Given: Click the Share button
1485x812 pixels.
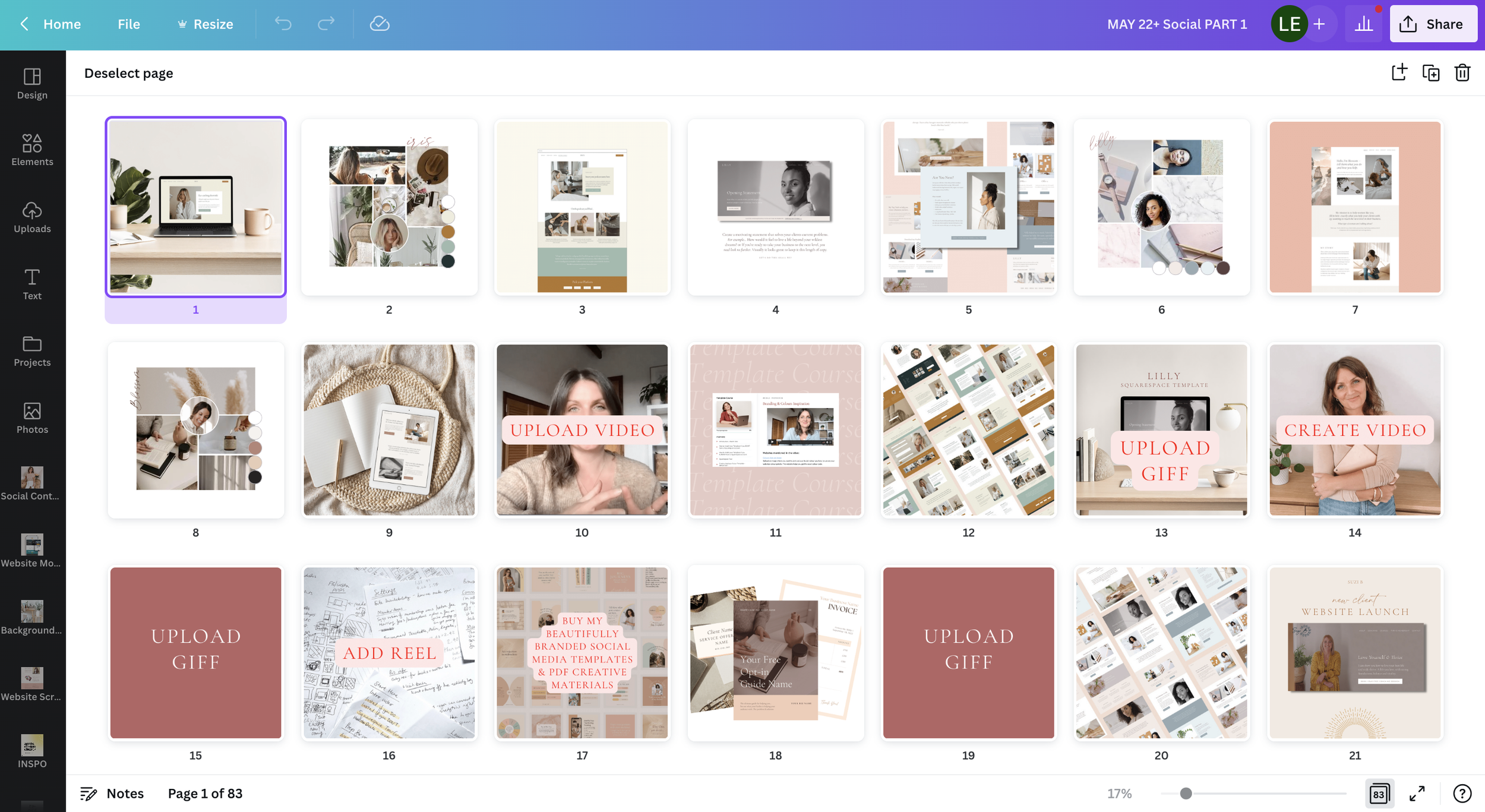Looking at the screenshot, I should tap(1433, 24).
